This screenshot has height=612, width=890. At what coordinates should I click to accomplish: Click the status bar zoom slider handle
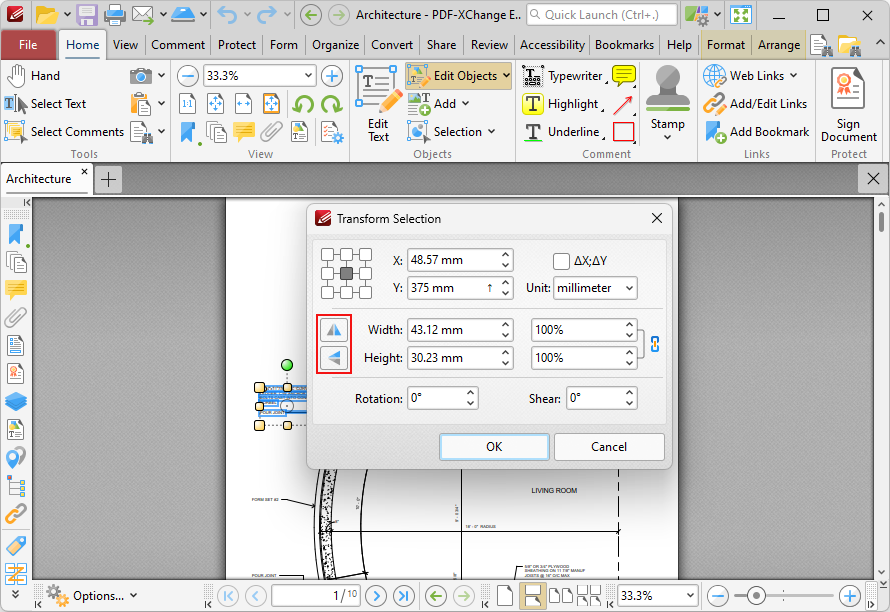point(755,596)
